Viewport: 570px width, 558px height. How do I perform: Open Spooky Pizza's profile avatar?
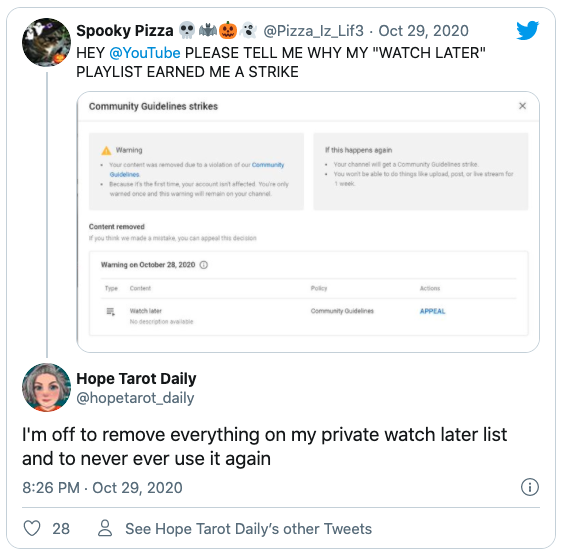point(46,42)
